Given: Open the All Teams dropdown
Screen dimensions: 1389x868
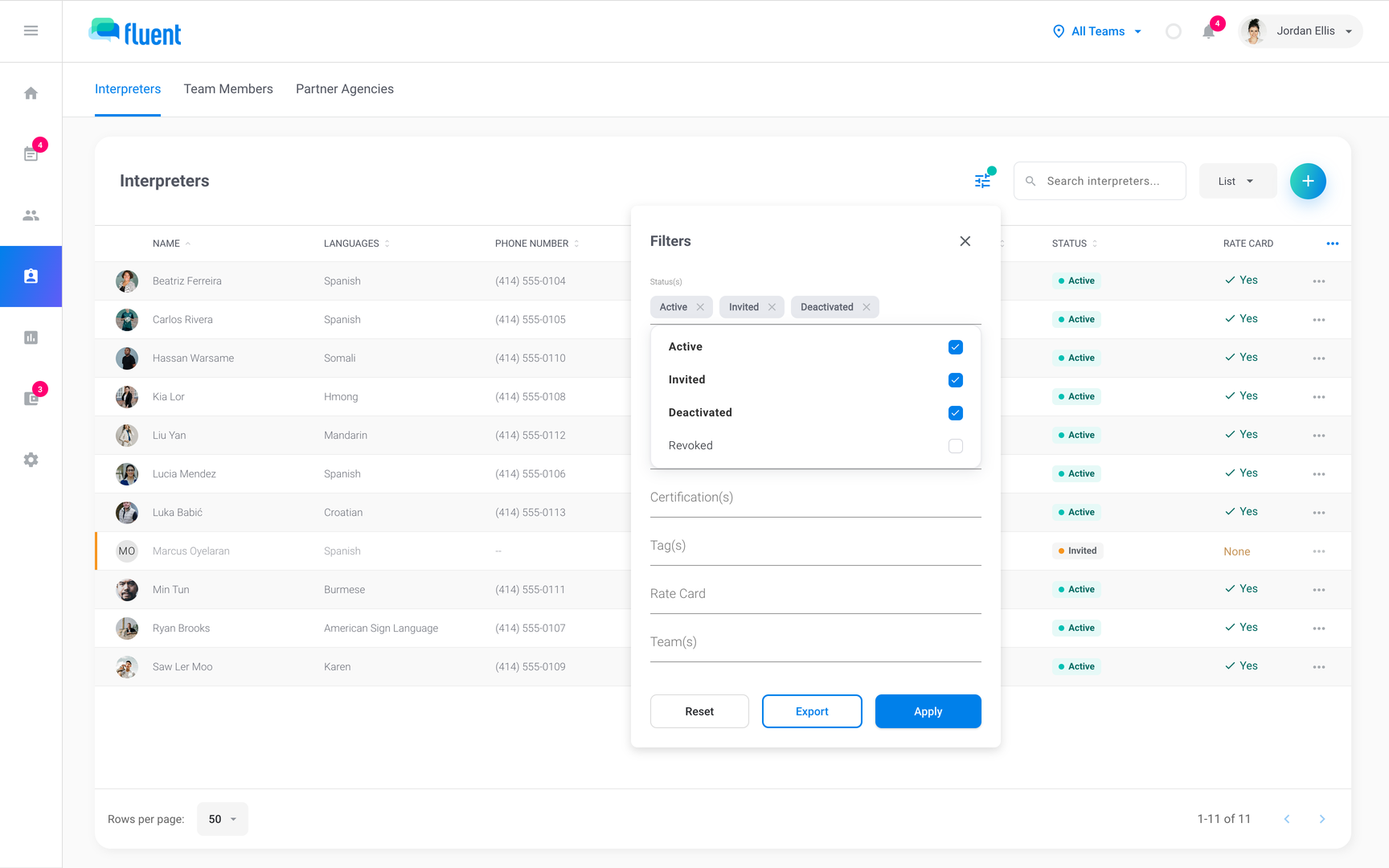Looking at the screenshot, I should (1097, 31).
